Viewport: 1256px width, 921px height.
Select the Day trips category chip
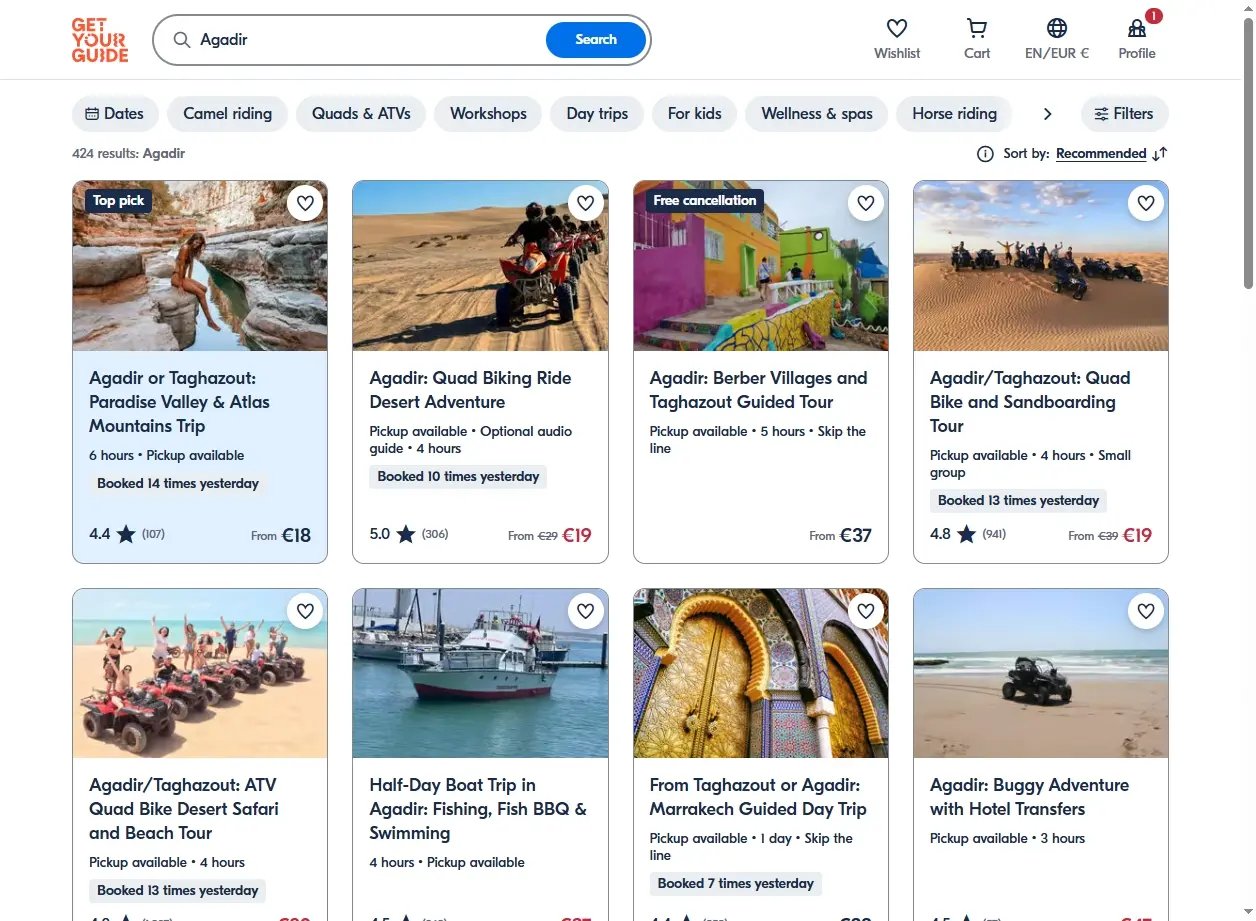tap(597, 114)
